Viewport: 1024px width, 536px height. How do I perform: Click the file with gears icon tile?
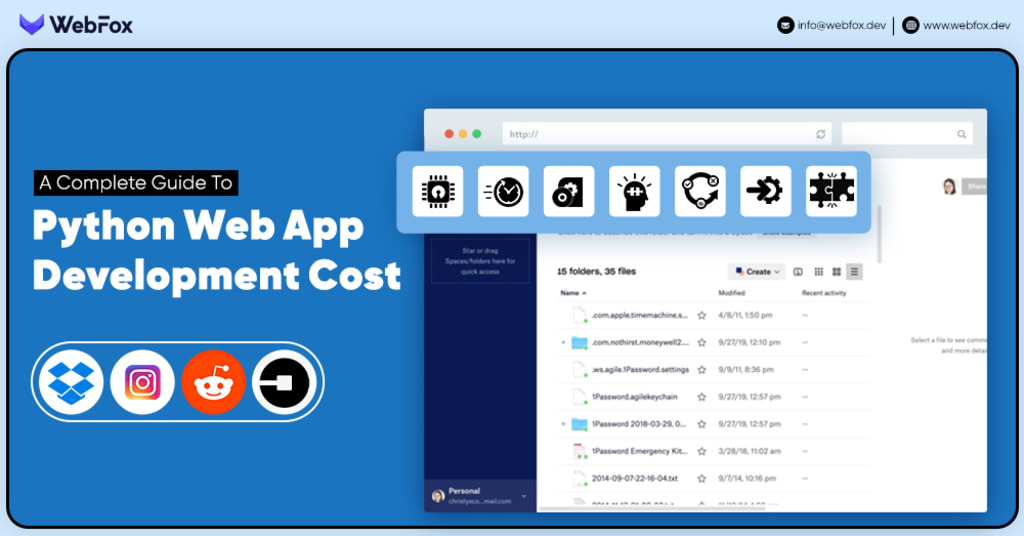point(569,191)
